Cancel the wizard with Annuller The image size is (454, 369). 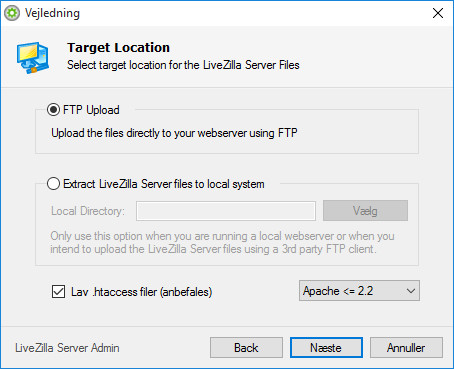tap(406, 348)
